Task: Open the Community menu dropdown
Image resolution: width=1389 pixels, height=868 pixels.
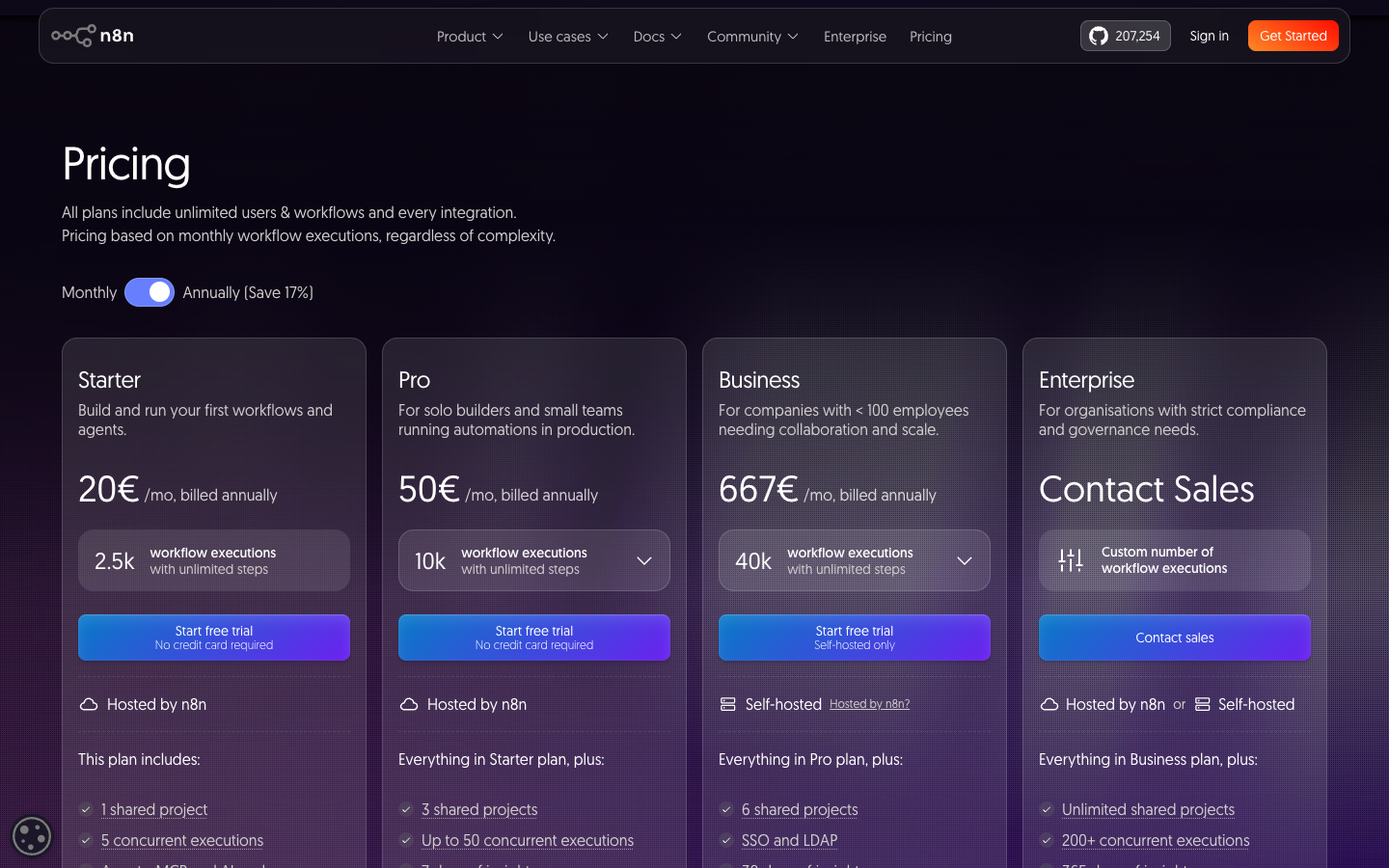Action: 752,37
